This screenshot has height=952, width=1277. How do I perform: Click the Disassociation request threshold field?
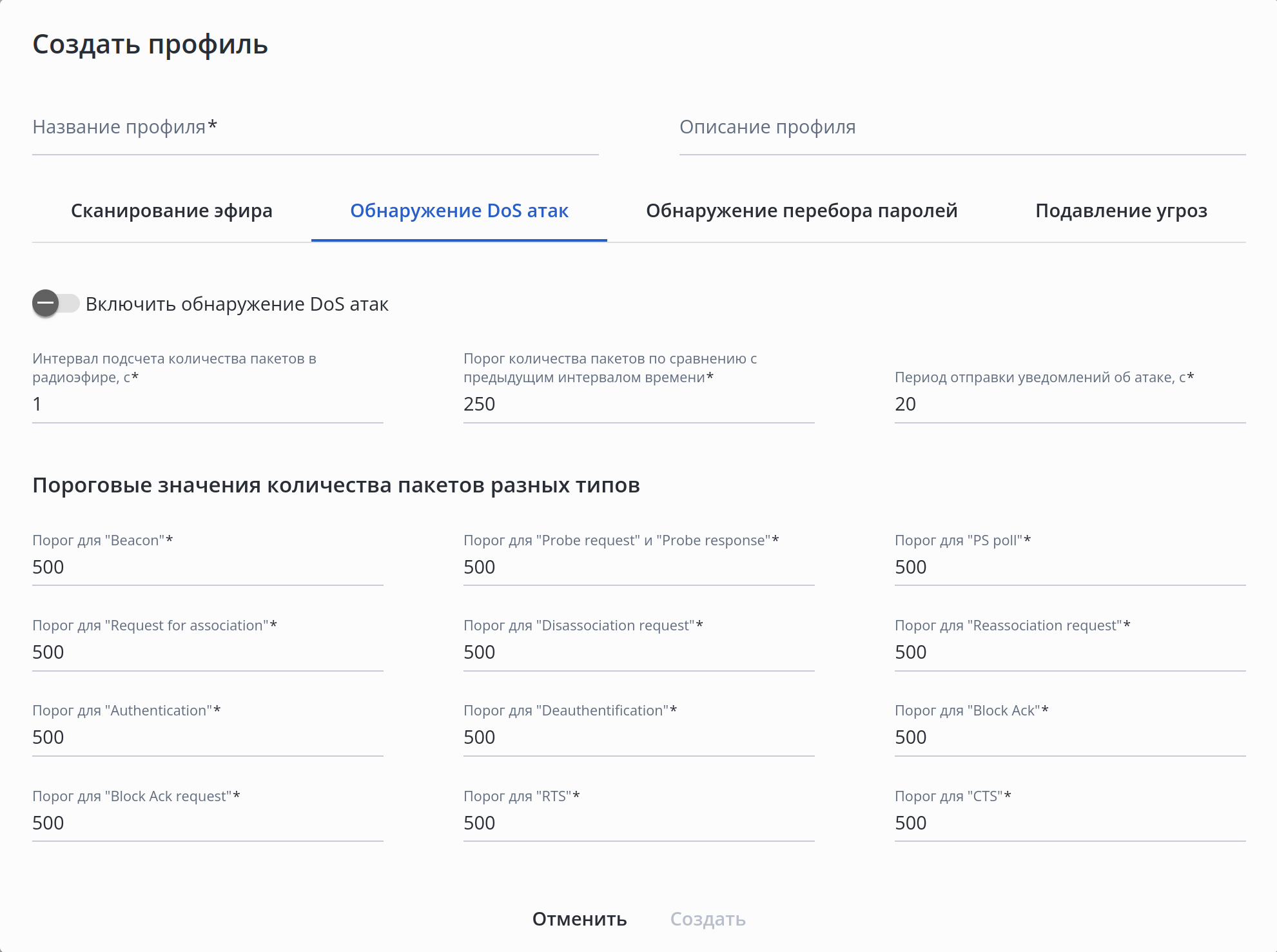pos(638,652)
